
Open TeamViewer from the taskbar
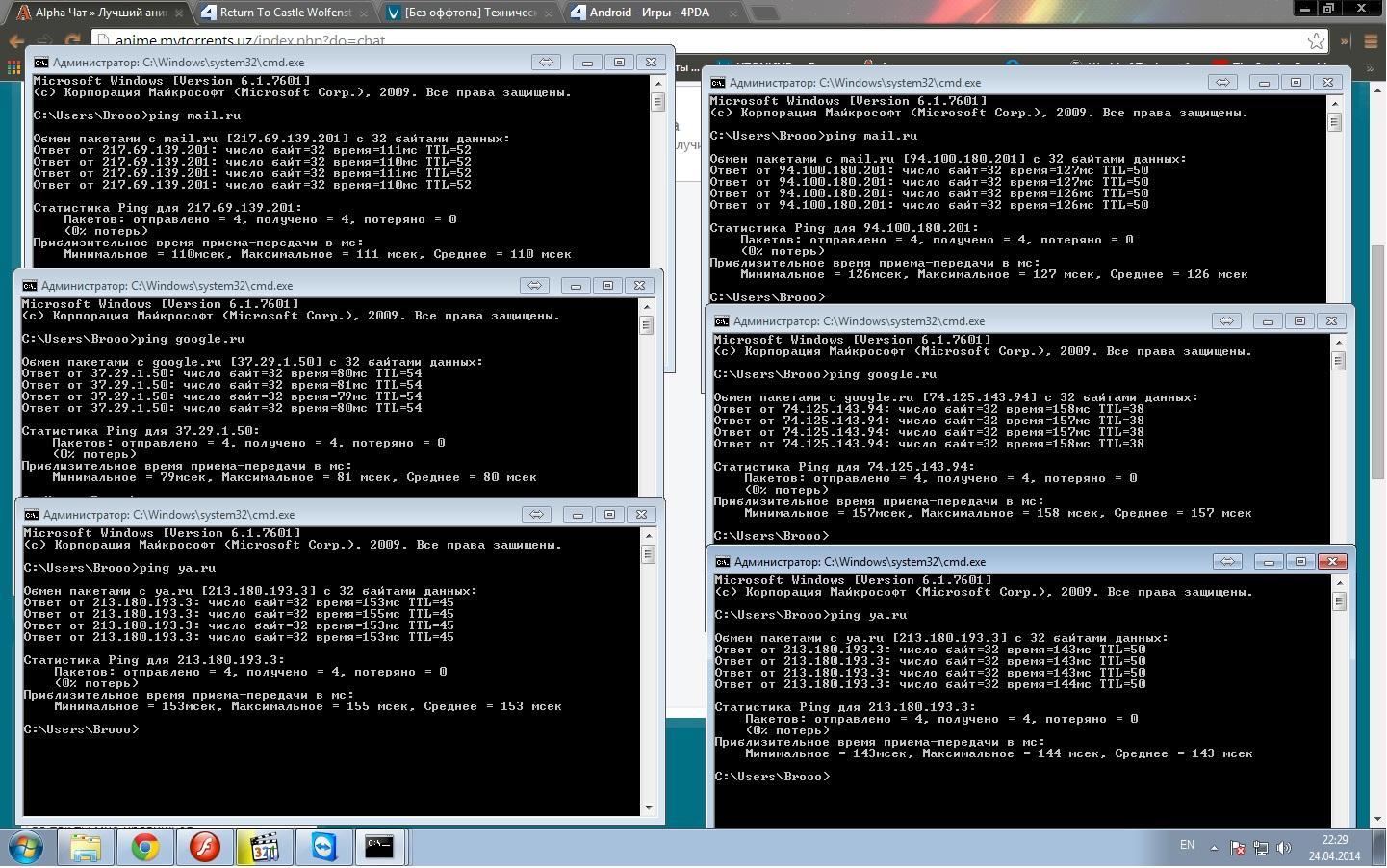point(323,847)
